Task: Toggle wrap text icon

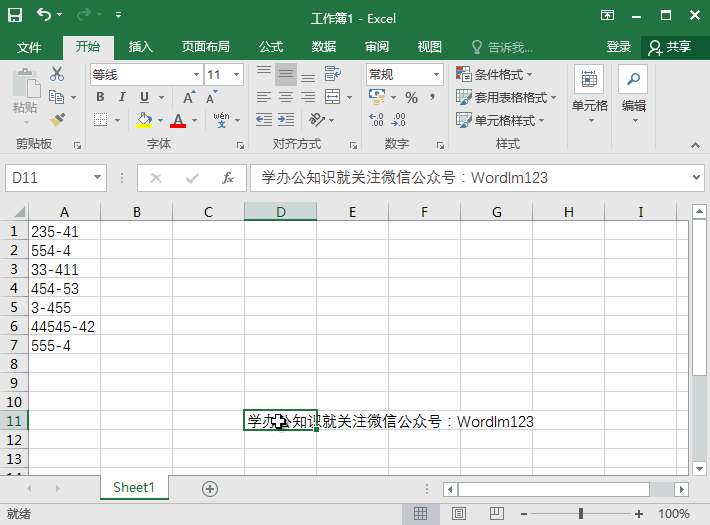Action: (333, 74)
